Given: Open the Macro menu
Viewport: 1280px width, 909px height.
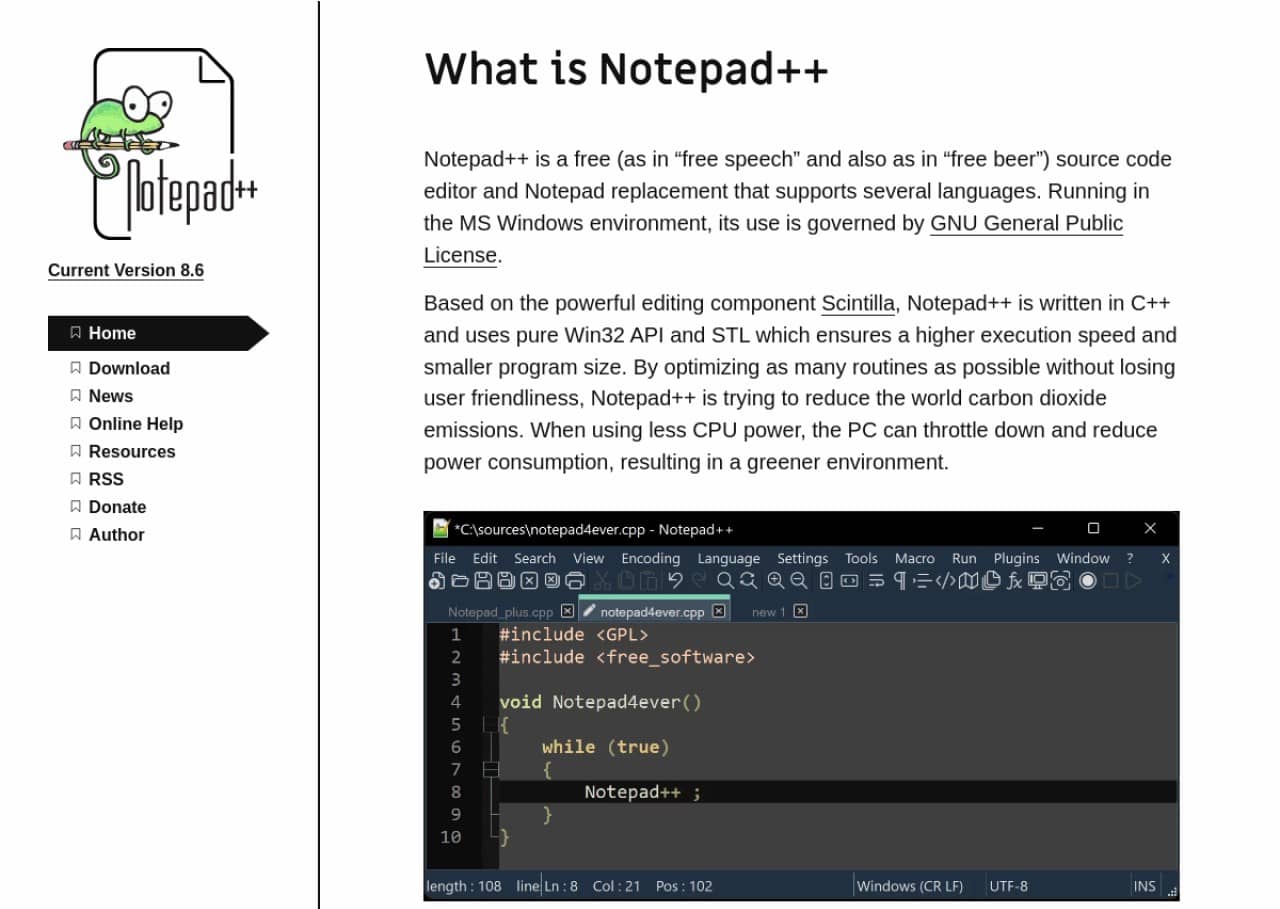Looking at the screenshot, I should pos(914,558).
